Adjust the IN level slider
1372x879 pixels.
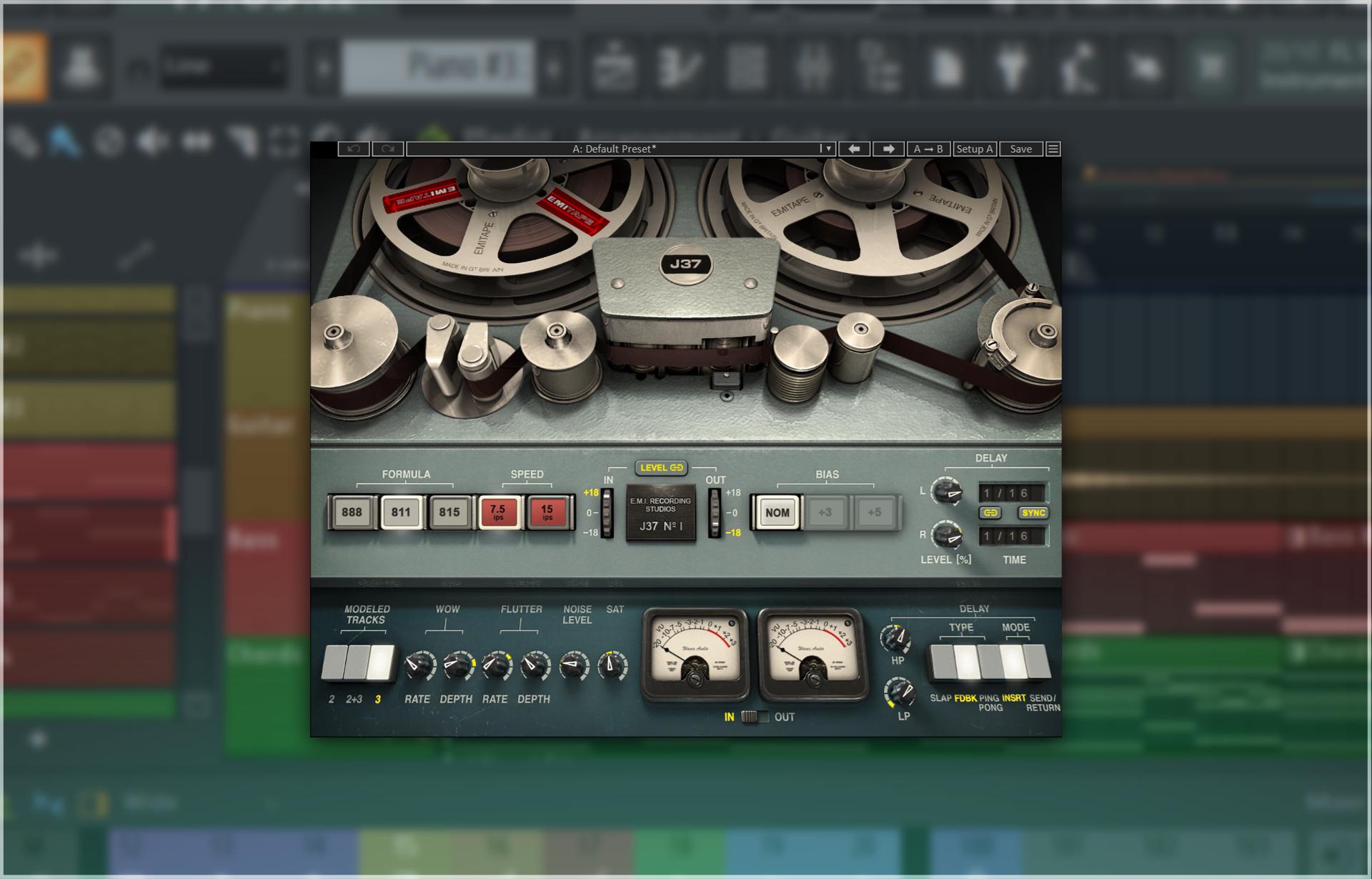click(607, 512)
